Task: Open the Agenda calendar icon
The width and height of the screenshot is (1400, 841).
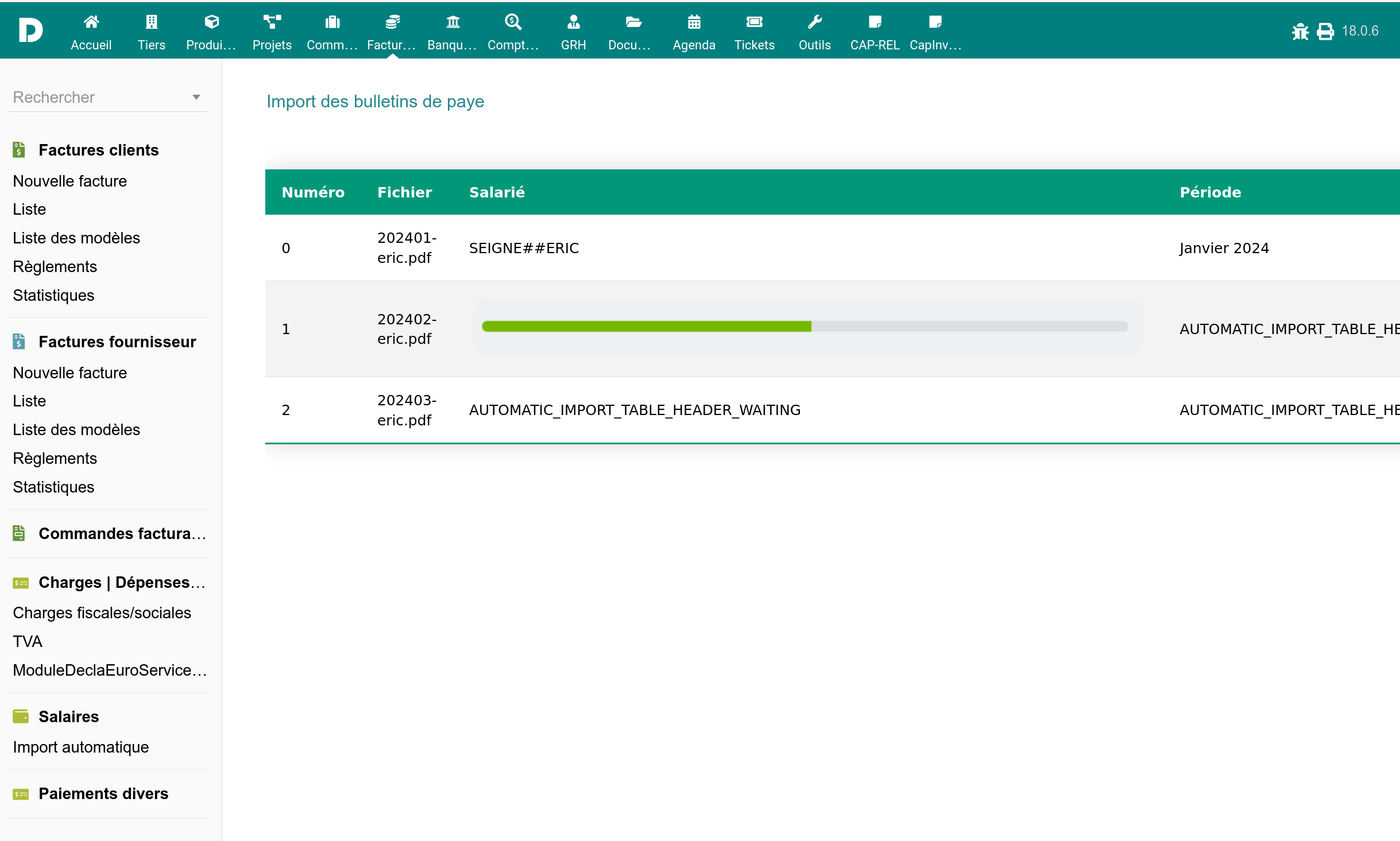Action: [694, 22]
